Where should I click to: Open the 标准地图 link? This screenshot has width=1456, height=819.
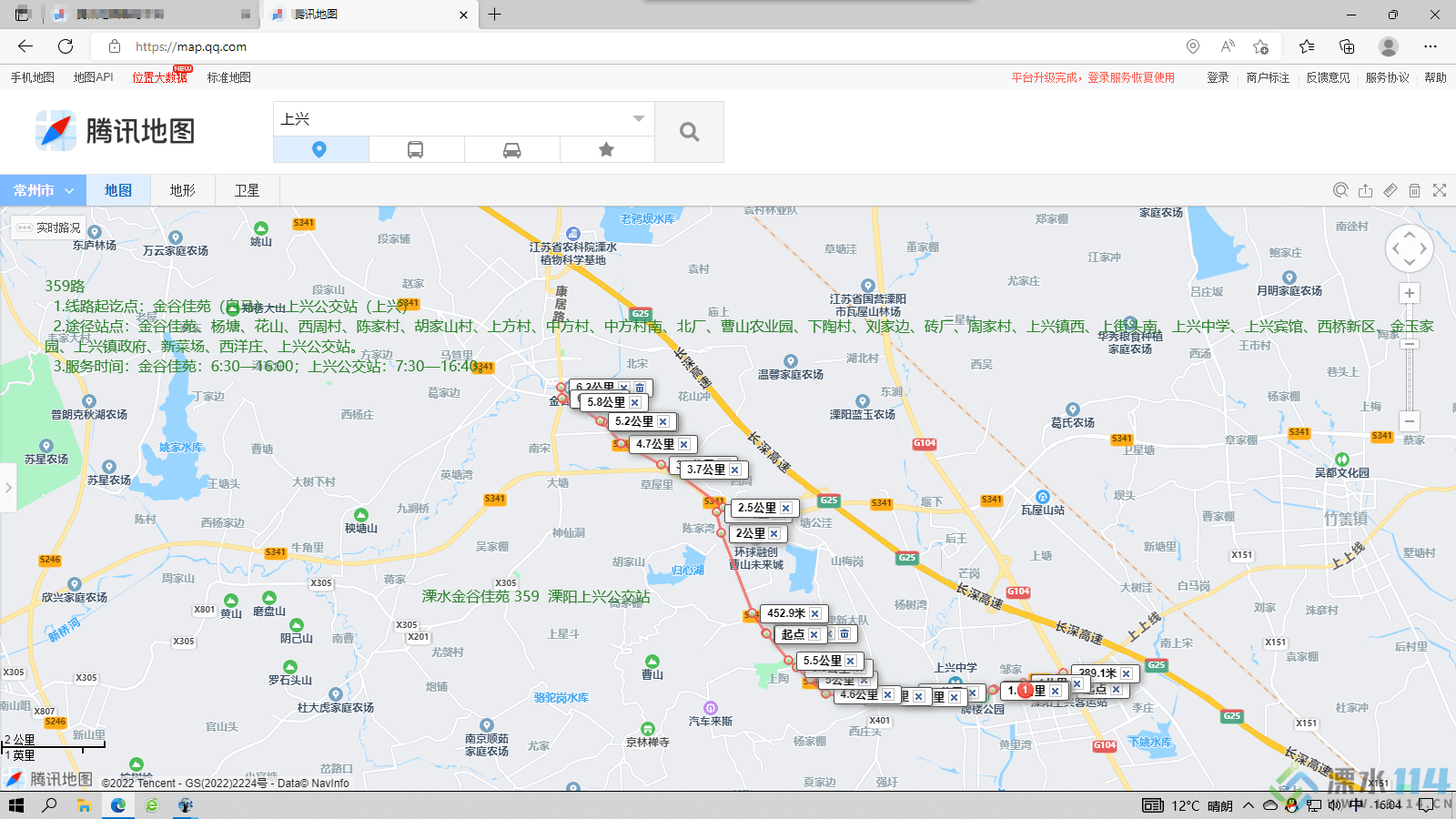tap(228, 77)
